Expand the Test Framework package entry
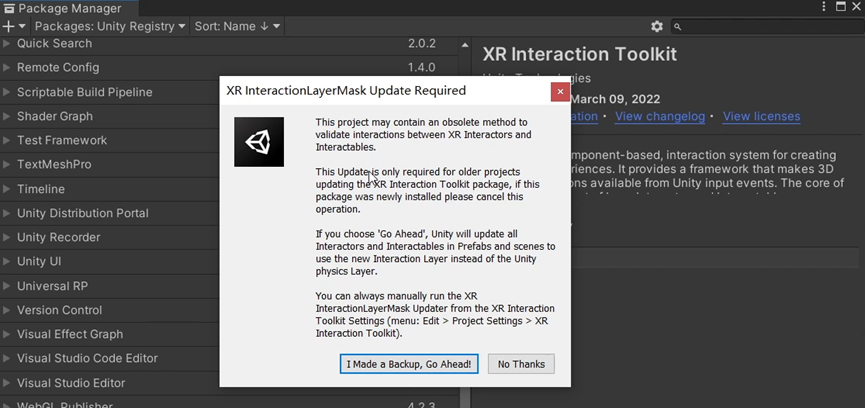Screen dimensions: 865x408 7,141
